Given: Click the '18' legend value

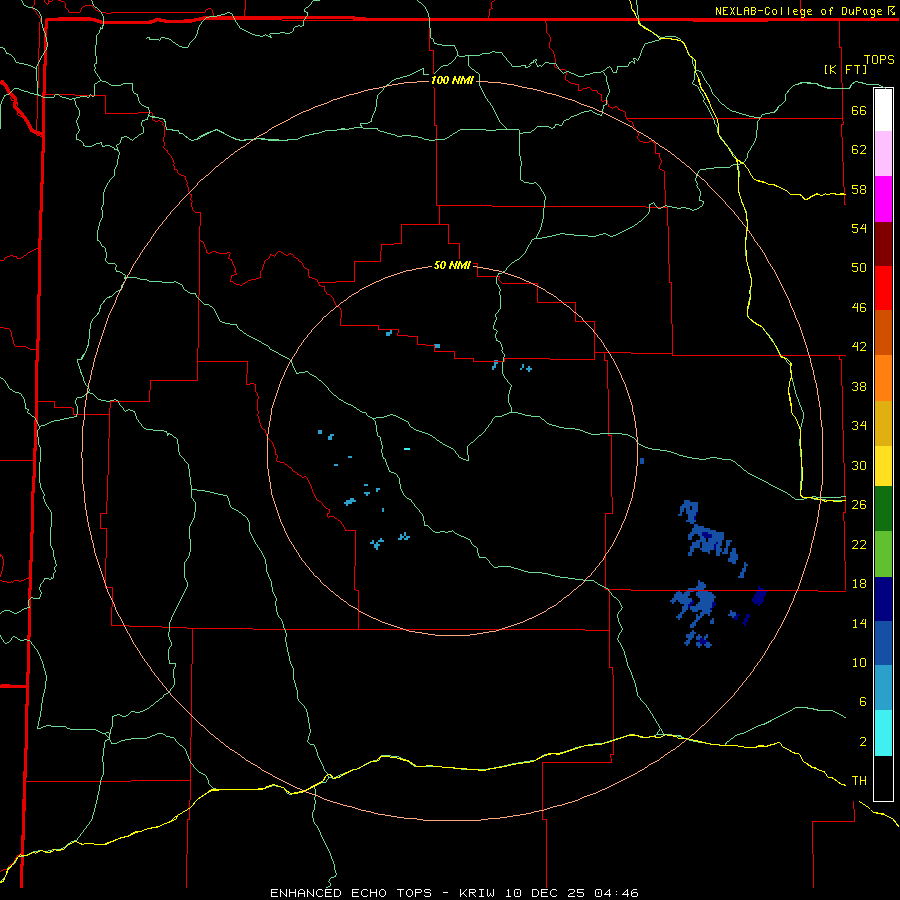Looking at the screenshot, I should (859, 584).
